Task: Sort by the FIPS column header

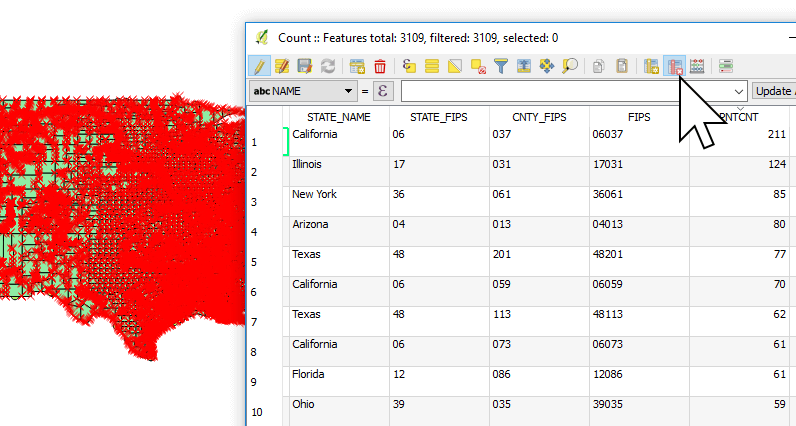Action: pyautogui.click(x=639, y=117)
